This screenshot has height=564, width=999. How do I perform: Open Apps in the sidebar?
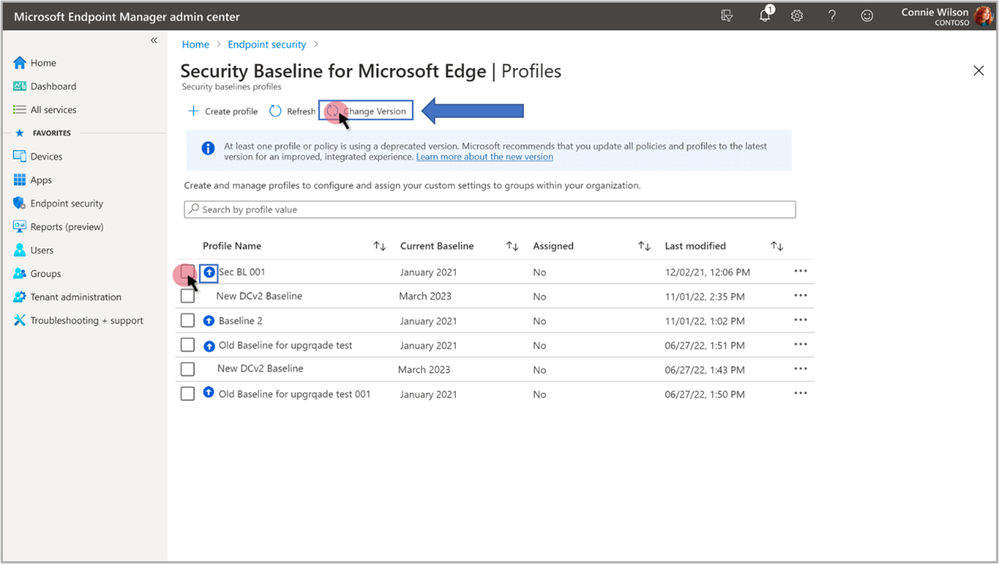click(x=32, y=180)
